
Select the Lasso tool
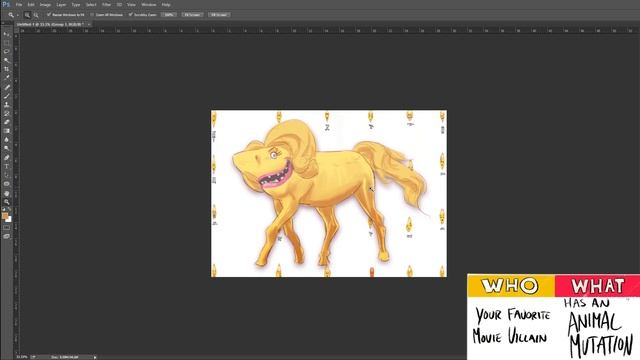pos(6,51)
